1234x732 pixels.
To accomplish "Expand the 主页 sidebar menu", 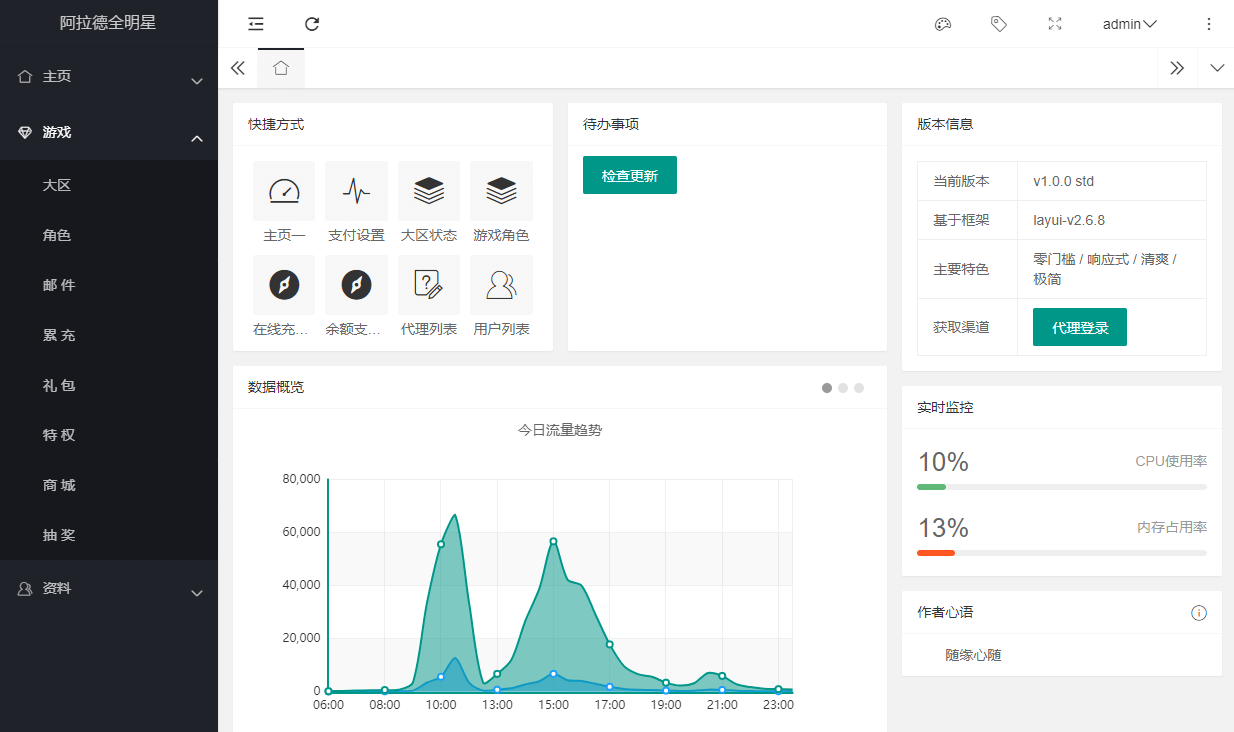I will (109, 77).
